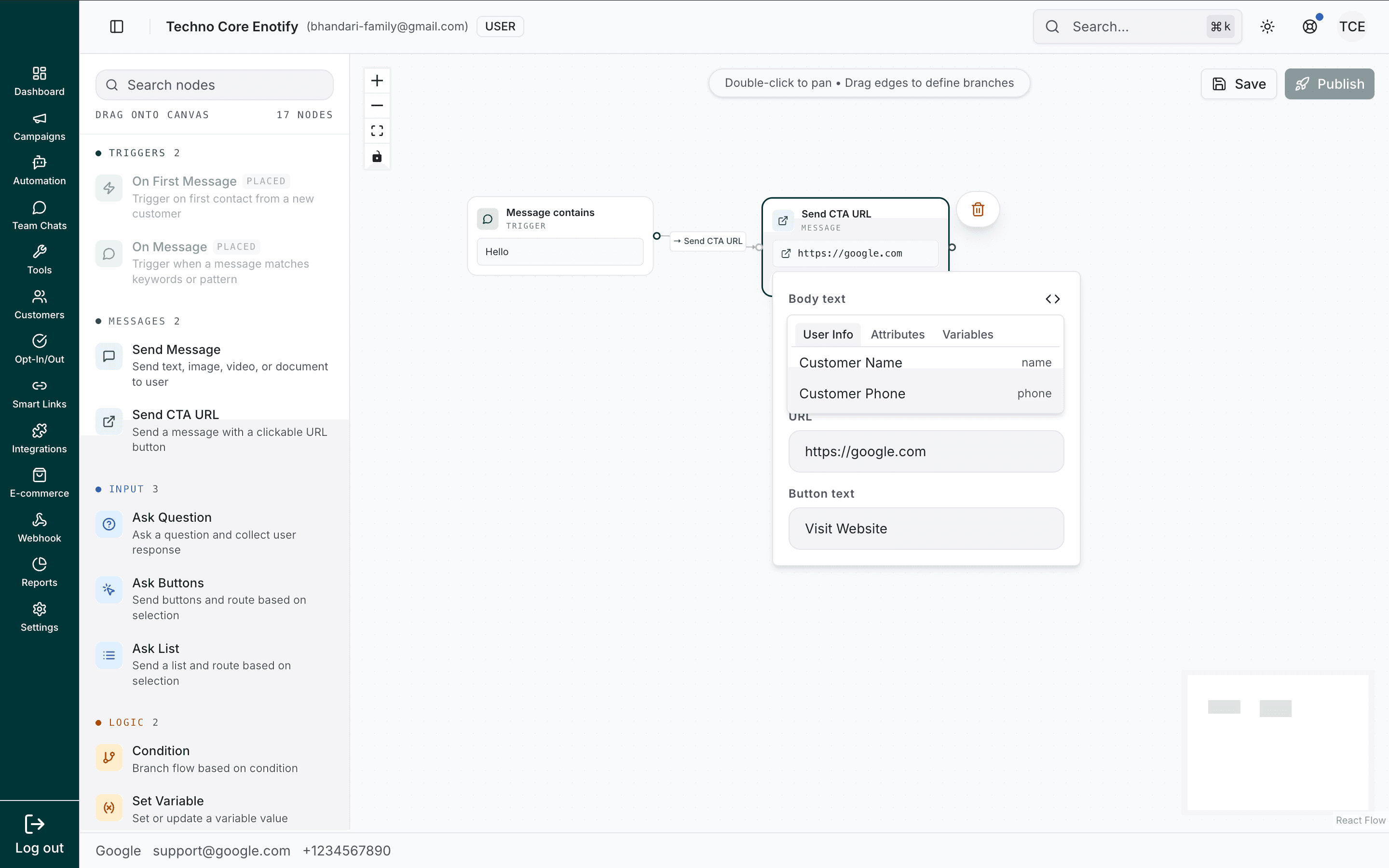Open Opt-In/Out section
The image size is (1389, 868).
tap(39, 349)
